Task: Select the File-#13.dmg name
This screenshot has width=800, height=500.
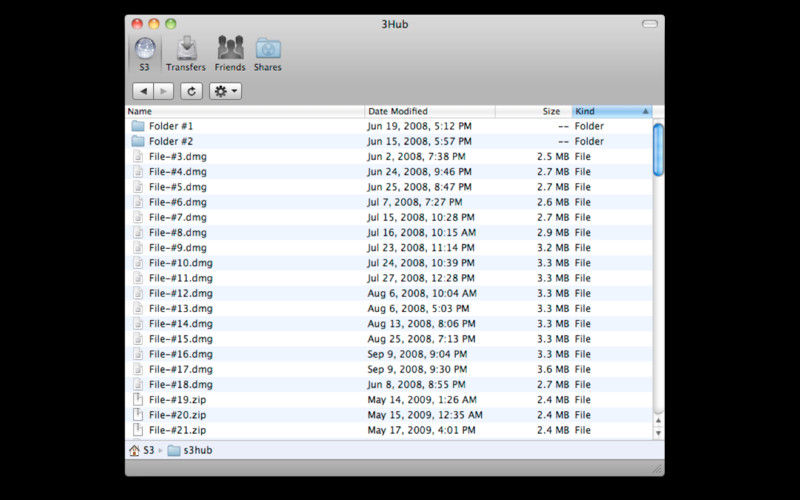Action: tap(181, 309)
